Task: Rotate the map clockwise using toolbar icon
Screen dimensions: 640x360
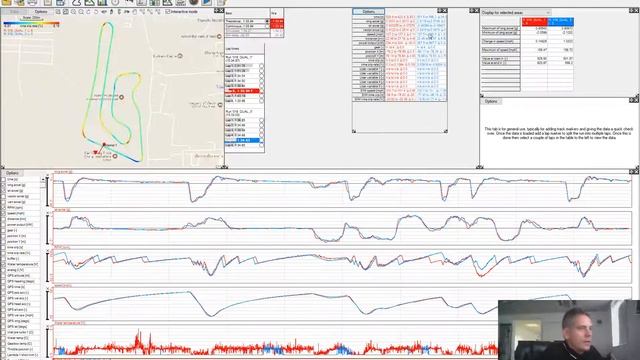Action: coord(96,11)
